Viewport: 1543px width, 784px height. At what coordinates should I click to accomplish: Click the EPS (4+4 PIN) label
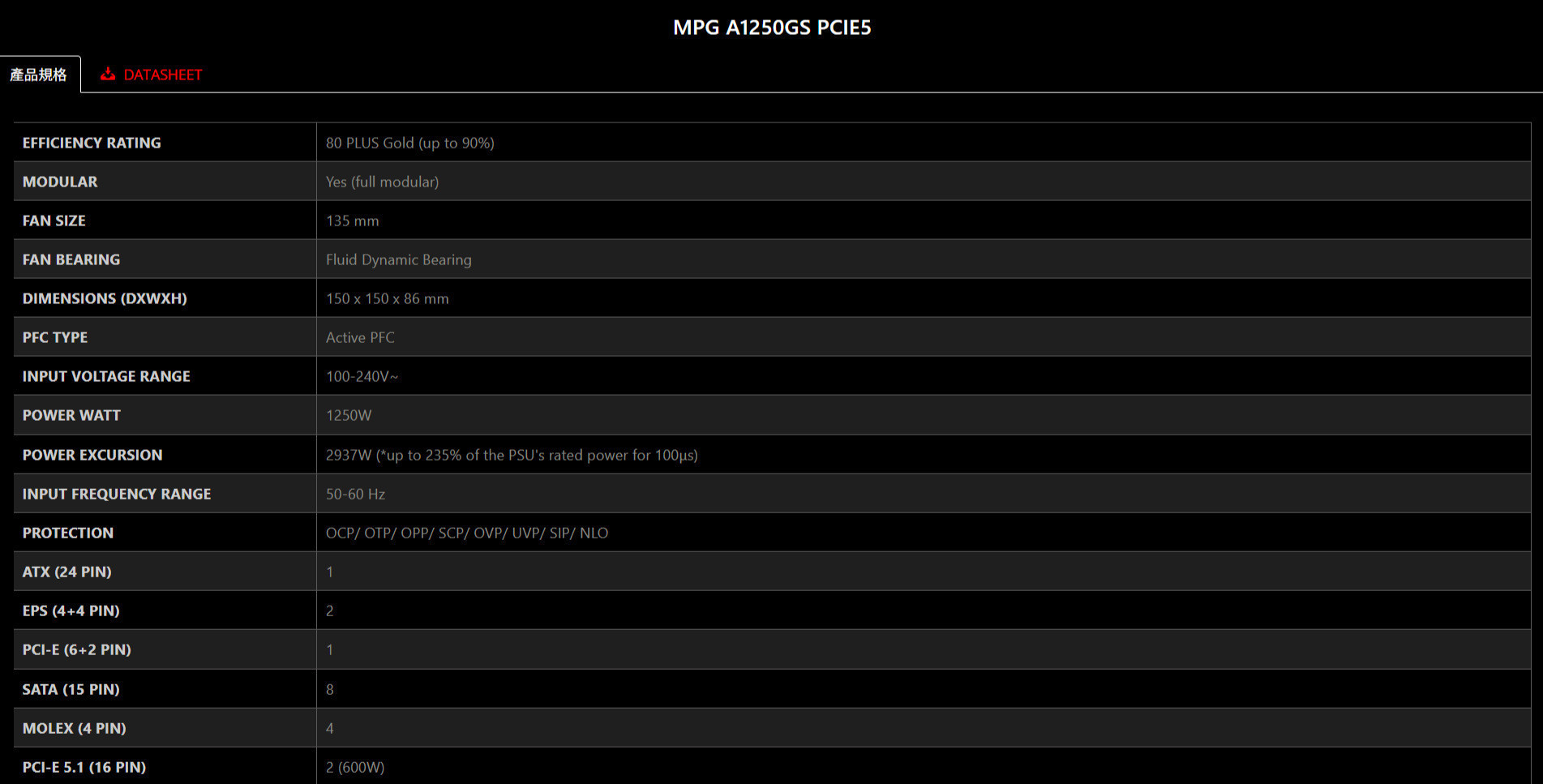[x=71, y=610]
